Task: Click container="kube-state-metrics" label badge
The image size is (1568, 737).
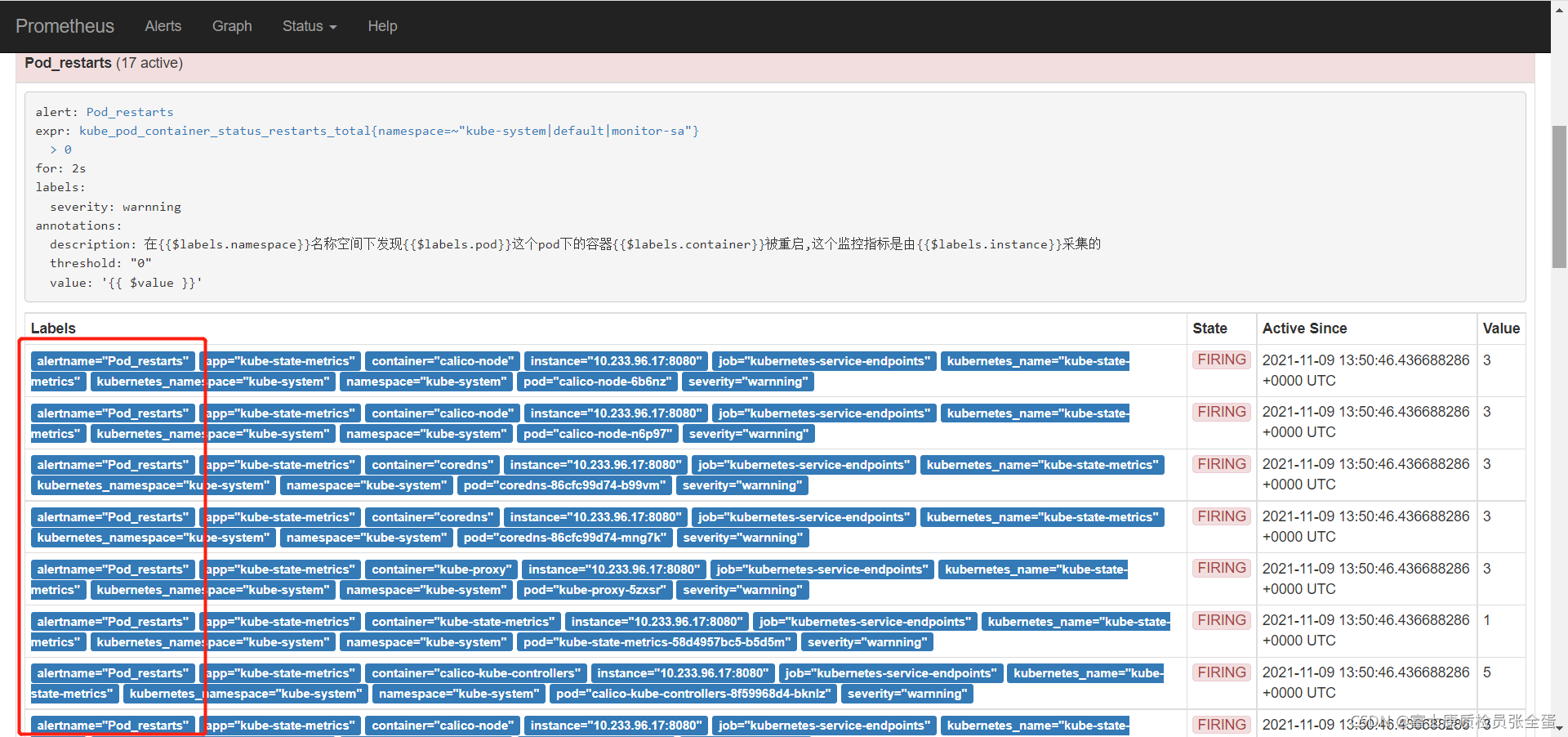Action: [x=463, y=622]
